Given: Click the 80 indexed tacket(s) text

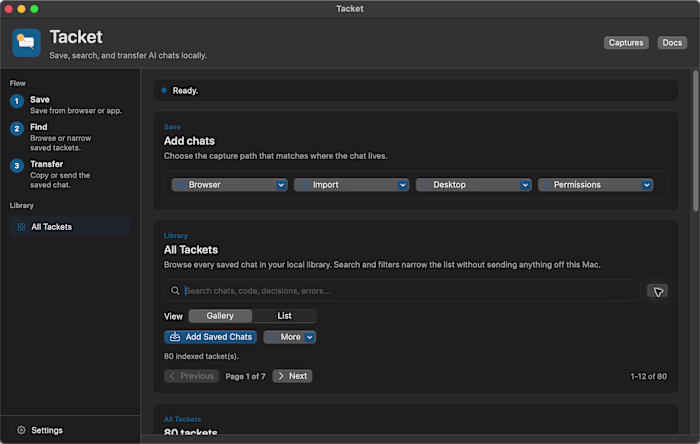Looking at the screenshot, I should click(201, 357).
